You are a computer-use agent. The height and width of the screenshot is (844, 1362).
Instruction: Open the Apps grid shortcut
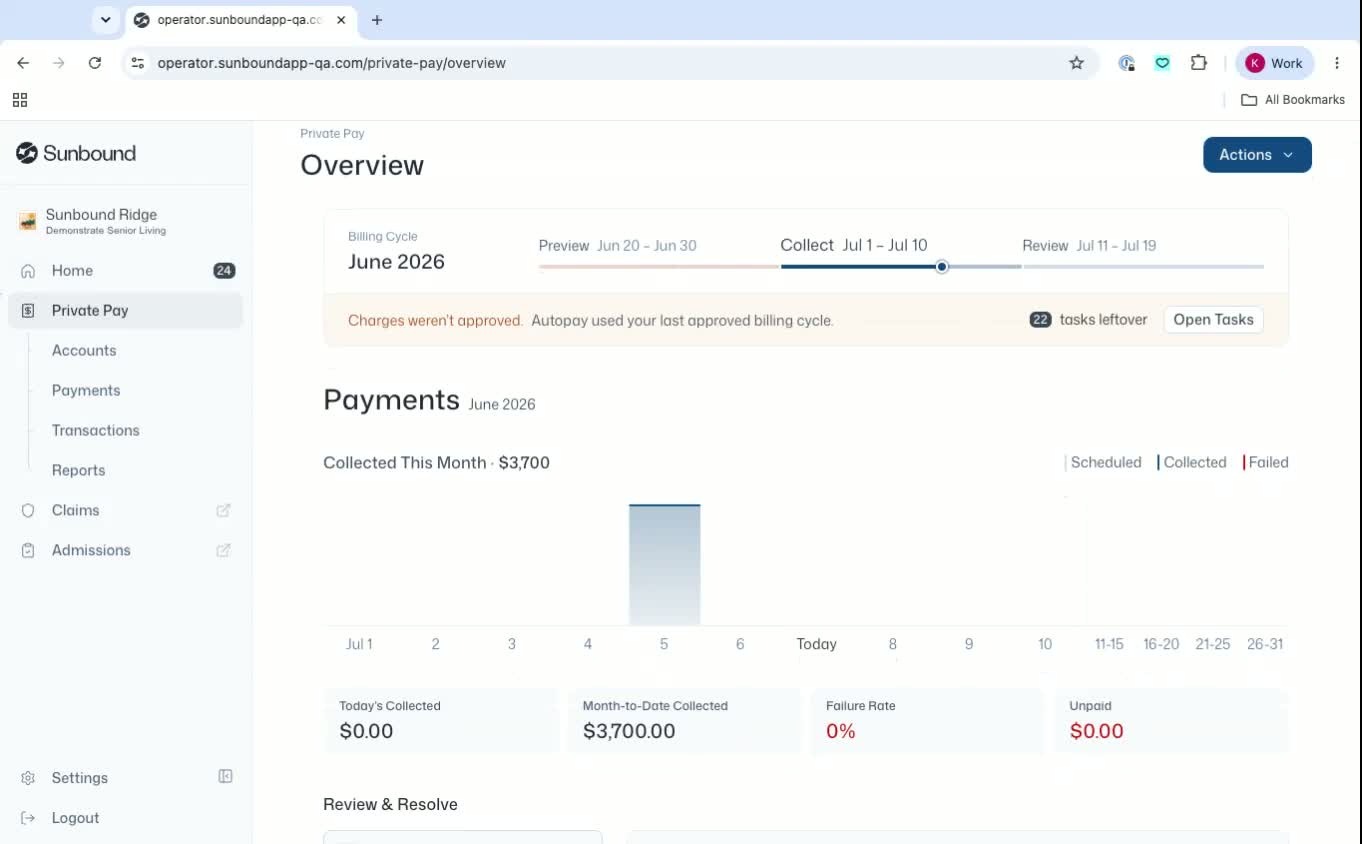[x=20, y=100]
